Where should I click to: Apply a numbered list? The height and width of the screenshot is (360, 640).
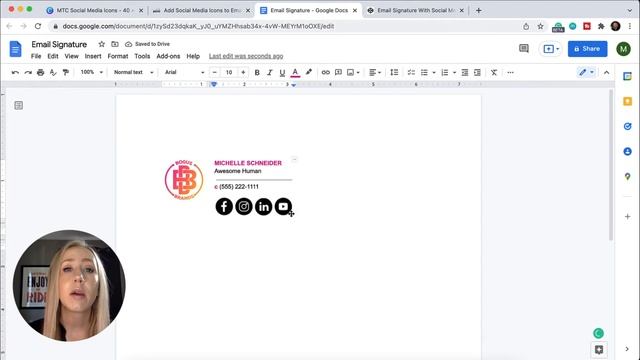[444, 73]
